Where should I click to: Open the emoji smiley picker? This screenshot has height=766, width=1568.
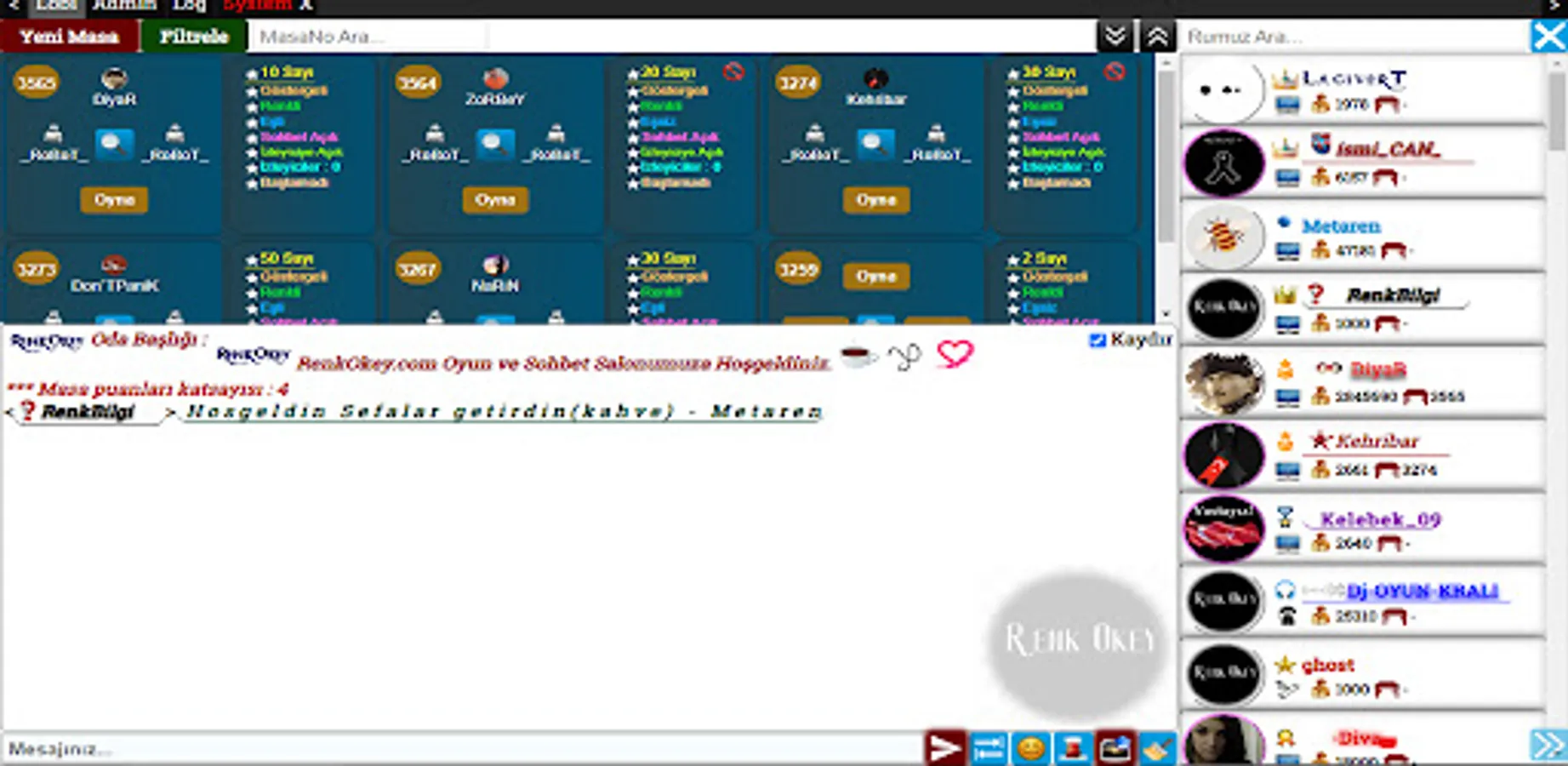(1030, 748)
